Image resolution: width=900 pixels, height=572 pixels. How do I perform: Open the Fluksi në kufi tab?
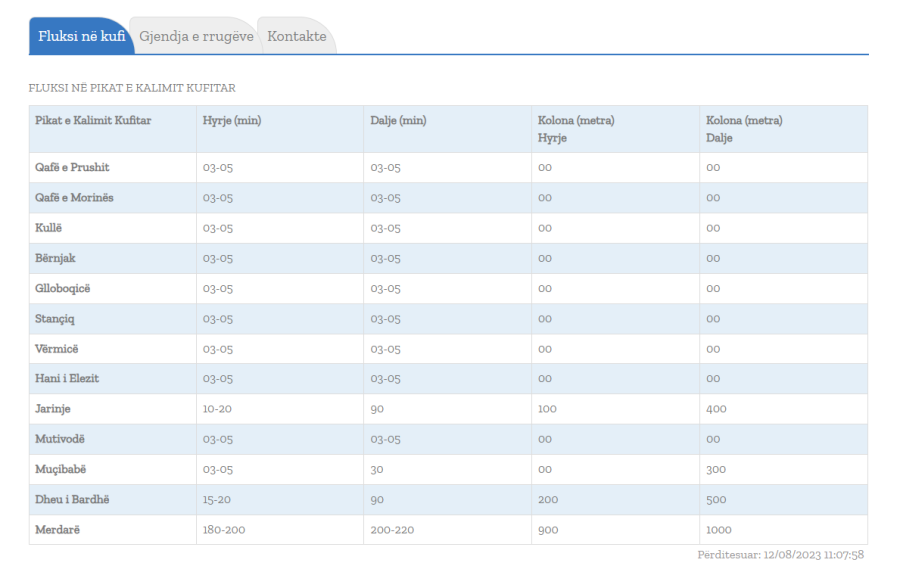pyautogui.click(x=80, y=36)
